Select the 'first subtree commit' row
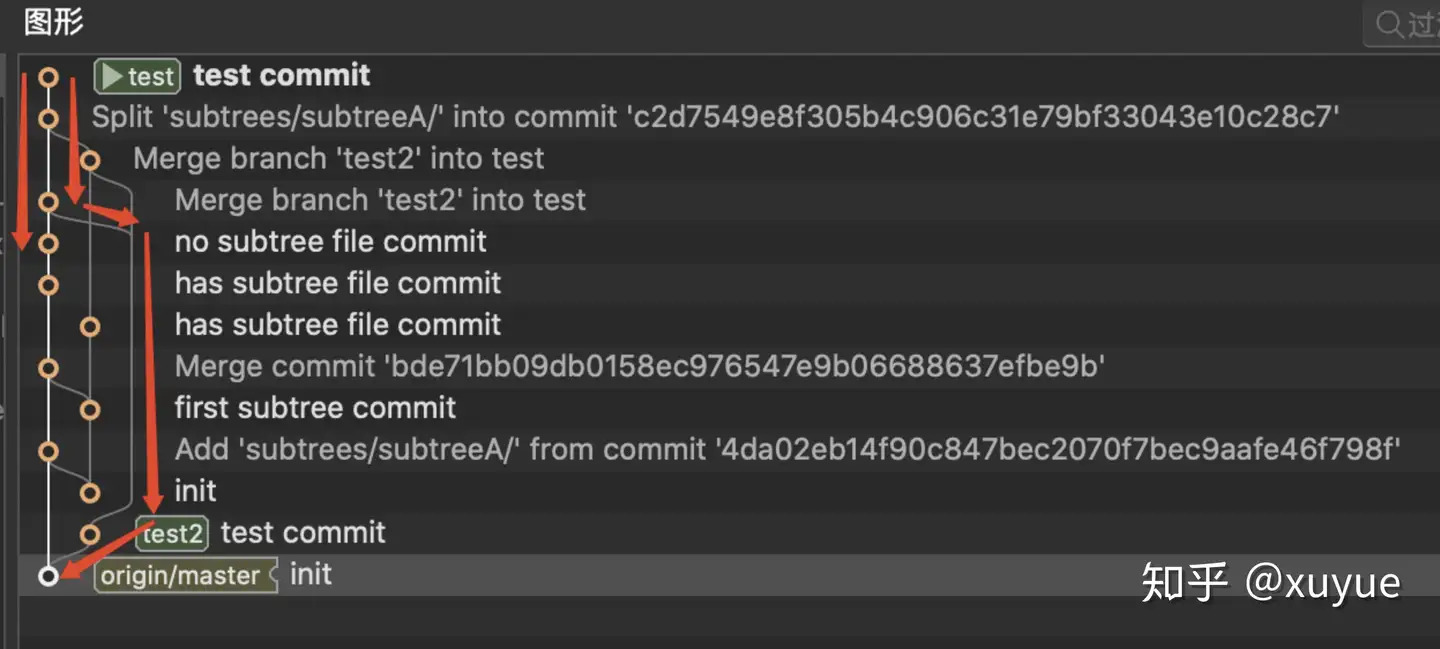Image resolution: width=1440 pixels, height=649 pixels. [x=315, y=408]
